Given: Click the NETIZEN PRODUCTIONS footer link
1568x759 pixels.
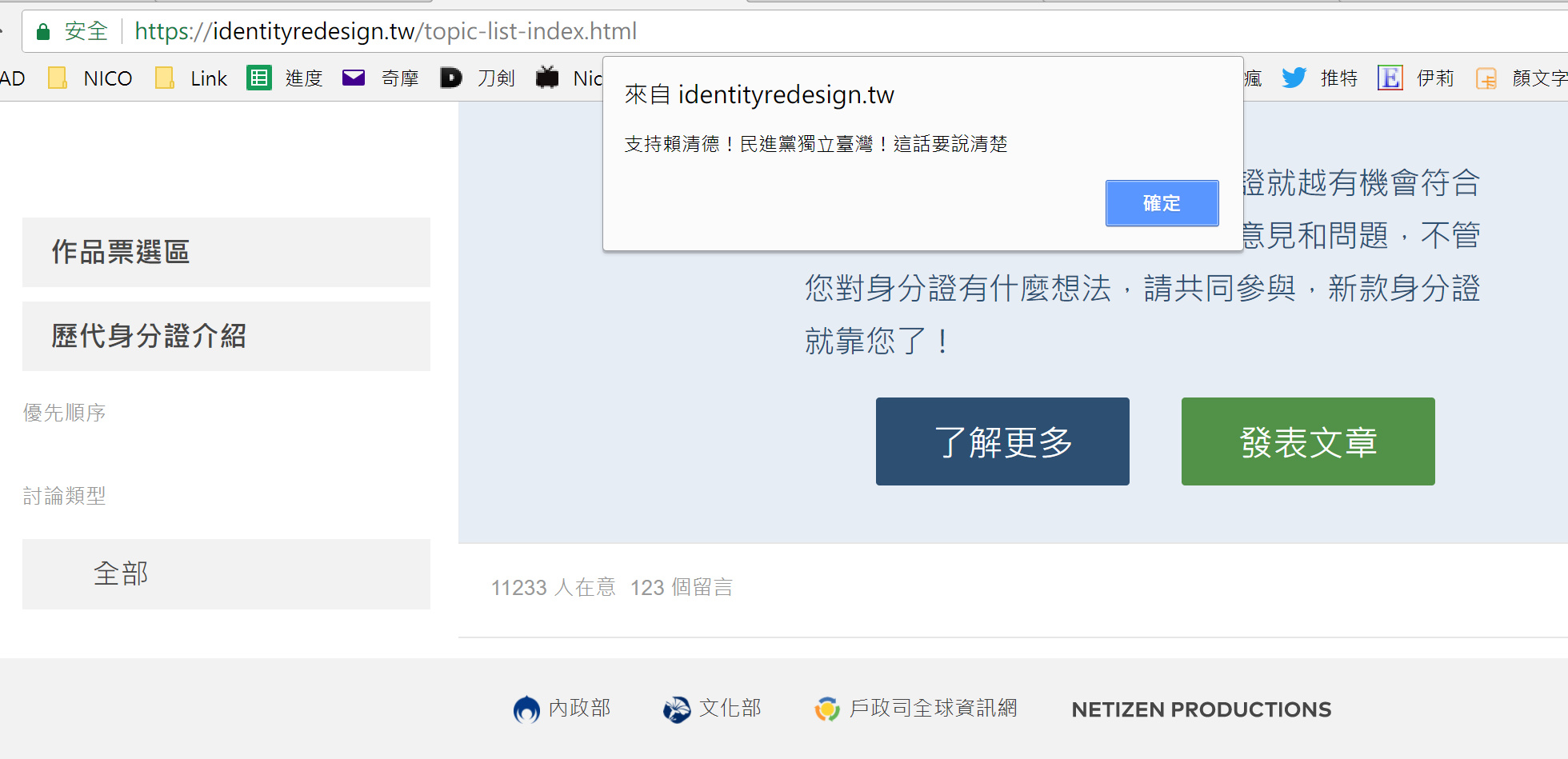Looking at the screenshot, I should pos(1202,709).
